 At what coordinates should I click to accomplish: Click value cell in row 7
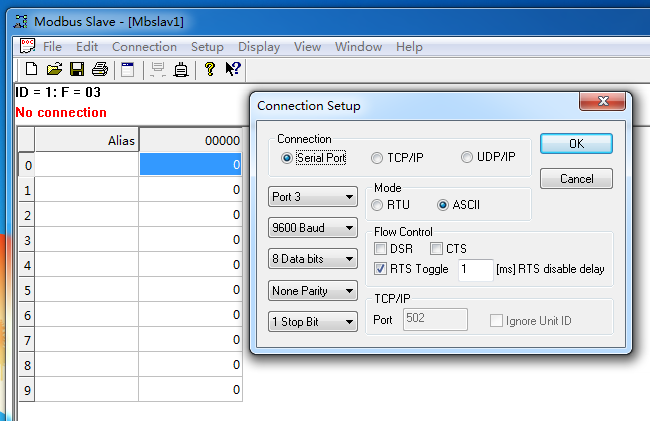point(190,339)
